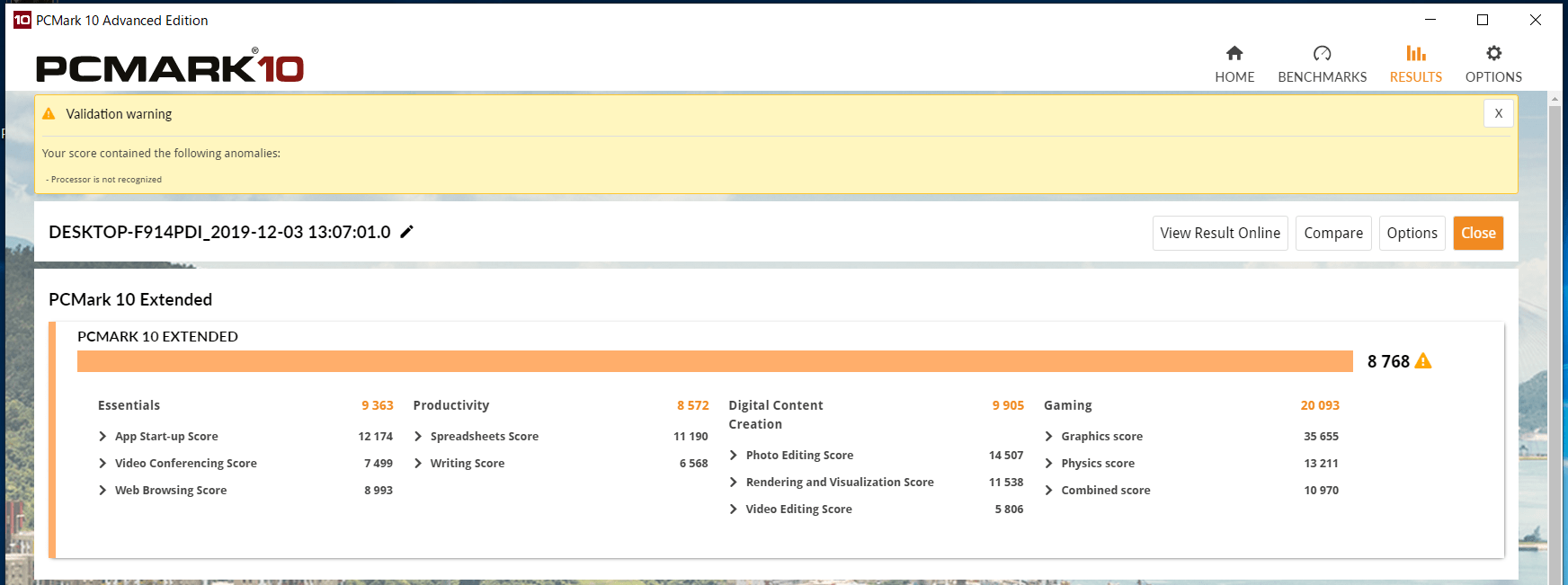This screenshot has height=585, width=1568.
Task: Click the Home house icon
Action: click(x=1234, y=53)
